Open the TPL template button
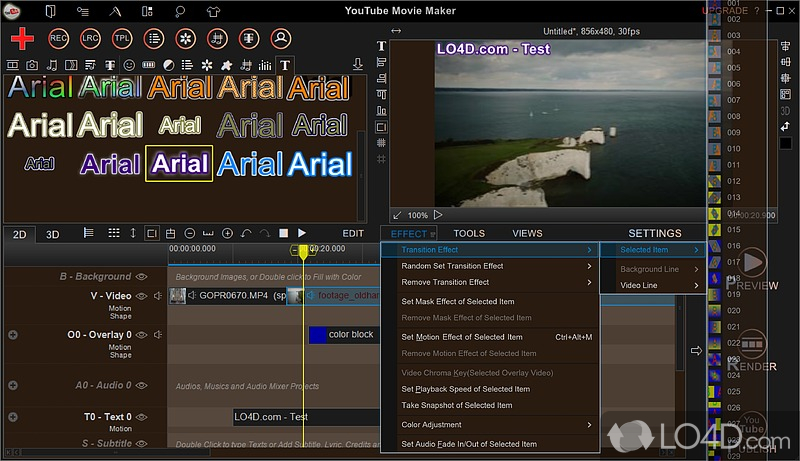Screen dimensions: 800x461 point(122,39)
